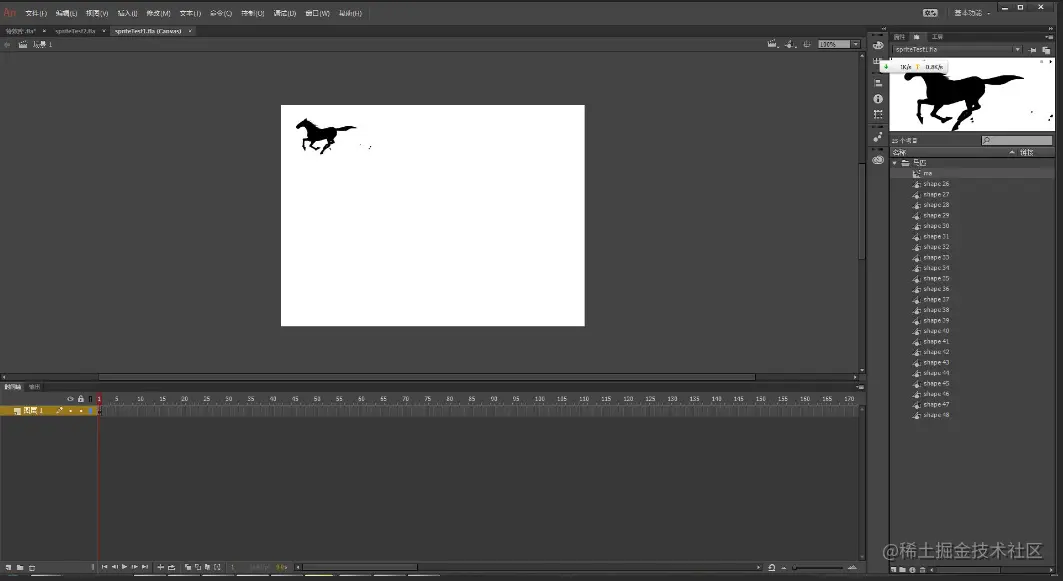Play the timeline animation
Screen dimensions: 1063x581
[x=125, y=567]
